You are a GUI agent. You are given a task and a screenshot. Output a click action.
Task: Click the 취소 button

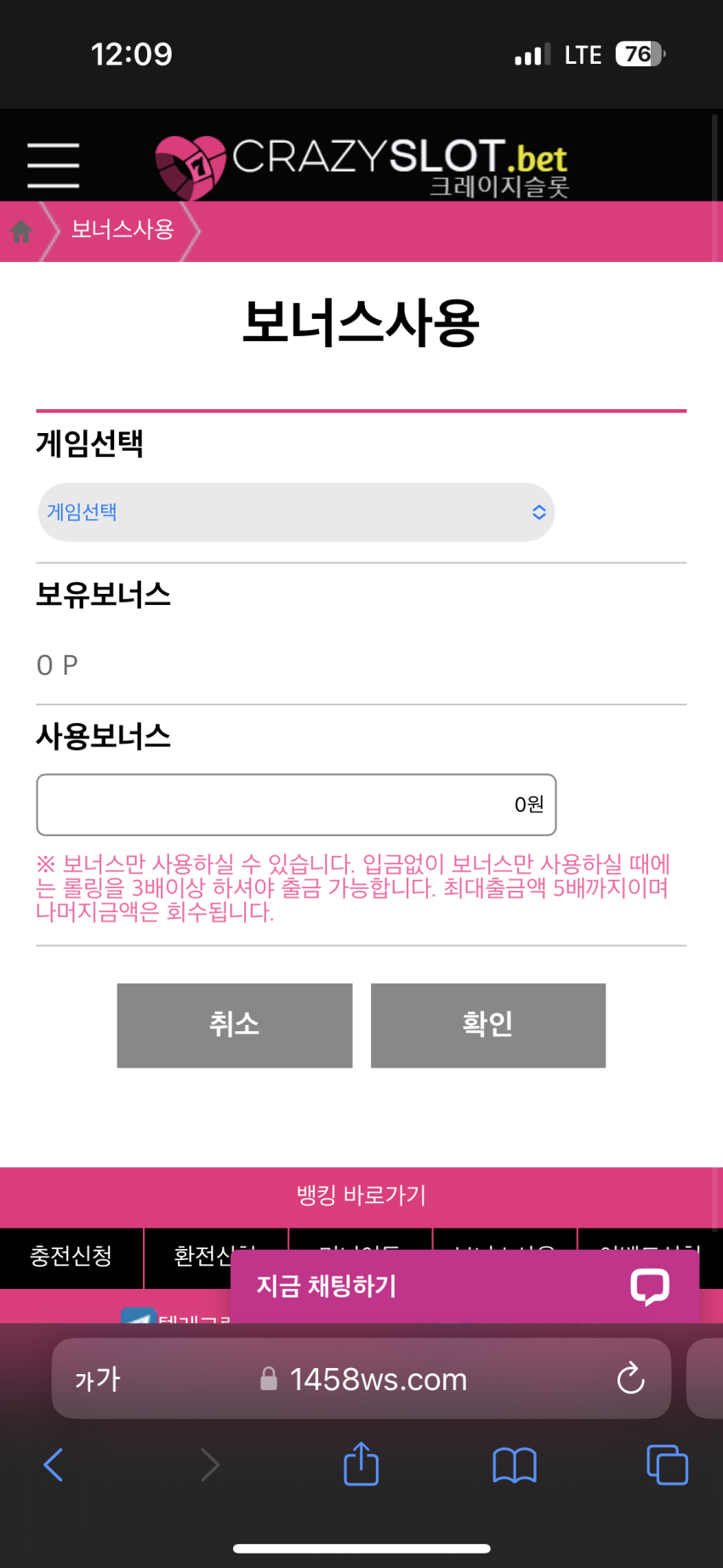[235, 1025]
